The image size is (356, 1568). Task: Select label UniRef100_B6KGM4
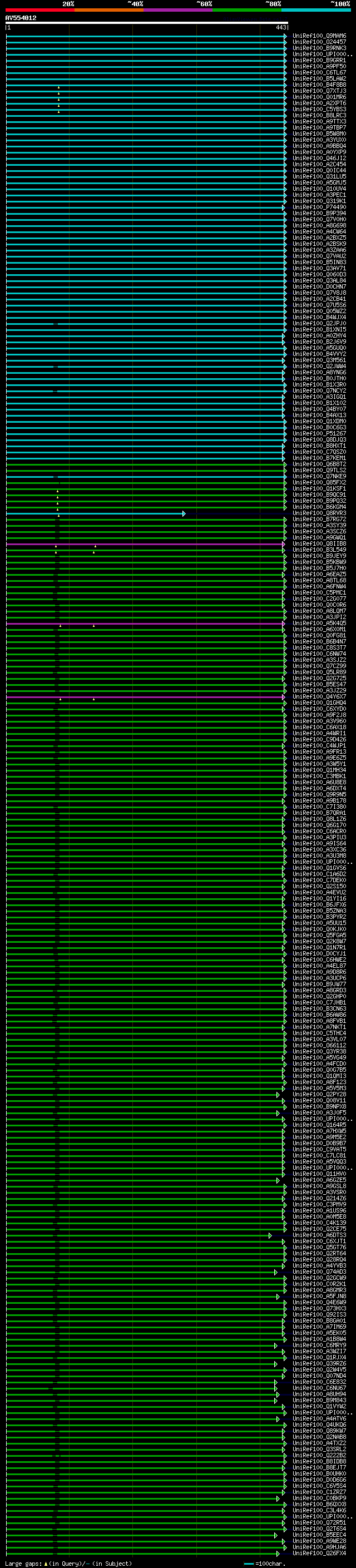[319, 506]
